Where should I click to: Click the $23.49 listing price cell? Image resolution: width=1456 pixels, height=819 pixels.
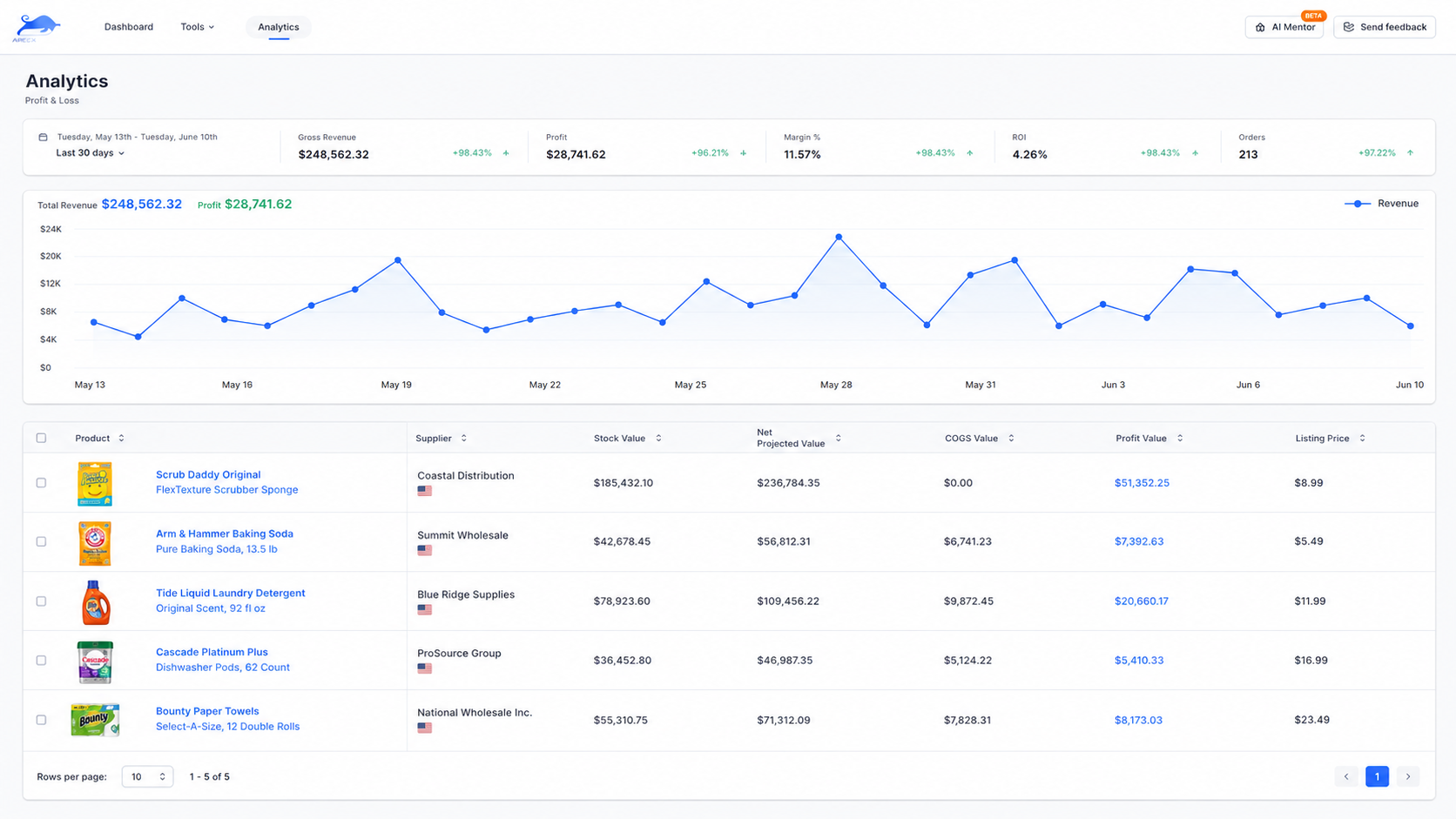1311,720
